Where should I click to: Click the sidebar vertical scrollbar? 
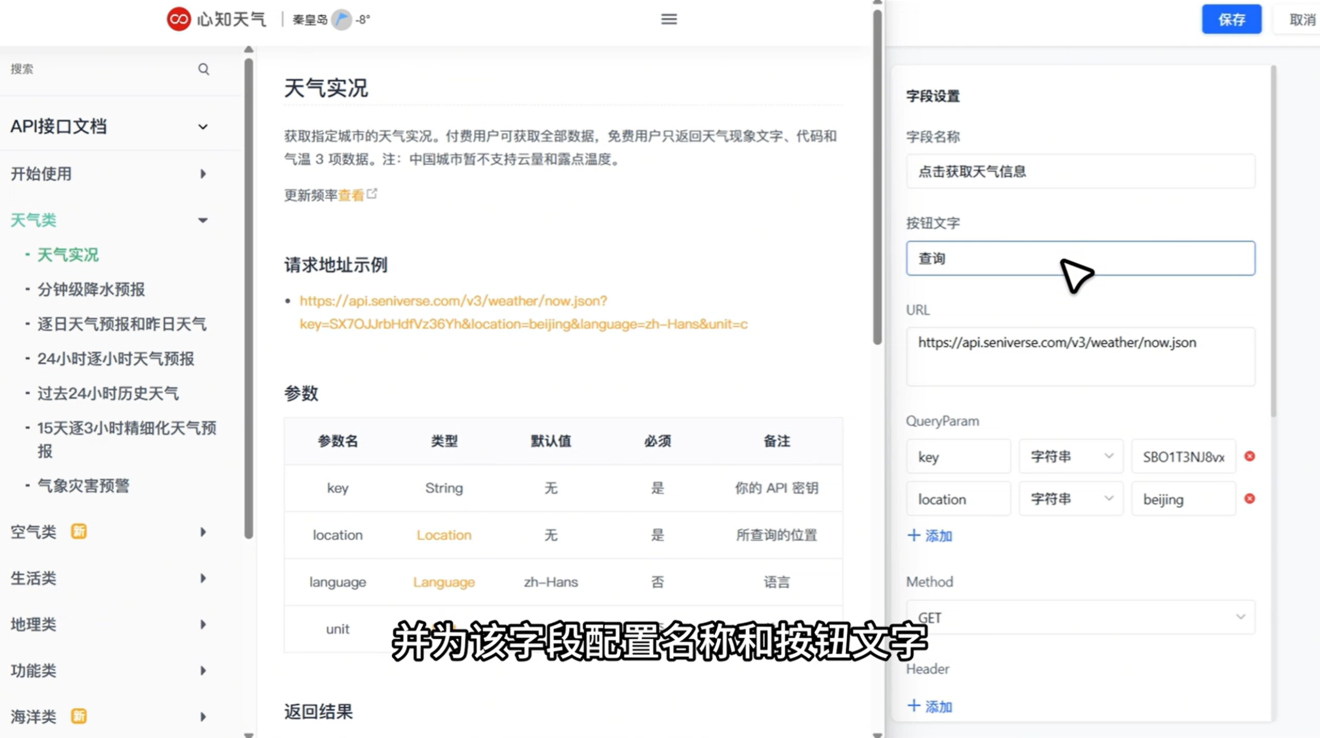point(248,300)
